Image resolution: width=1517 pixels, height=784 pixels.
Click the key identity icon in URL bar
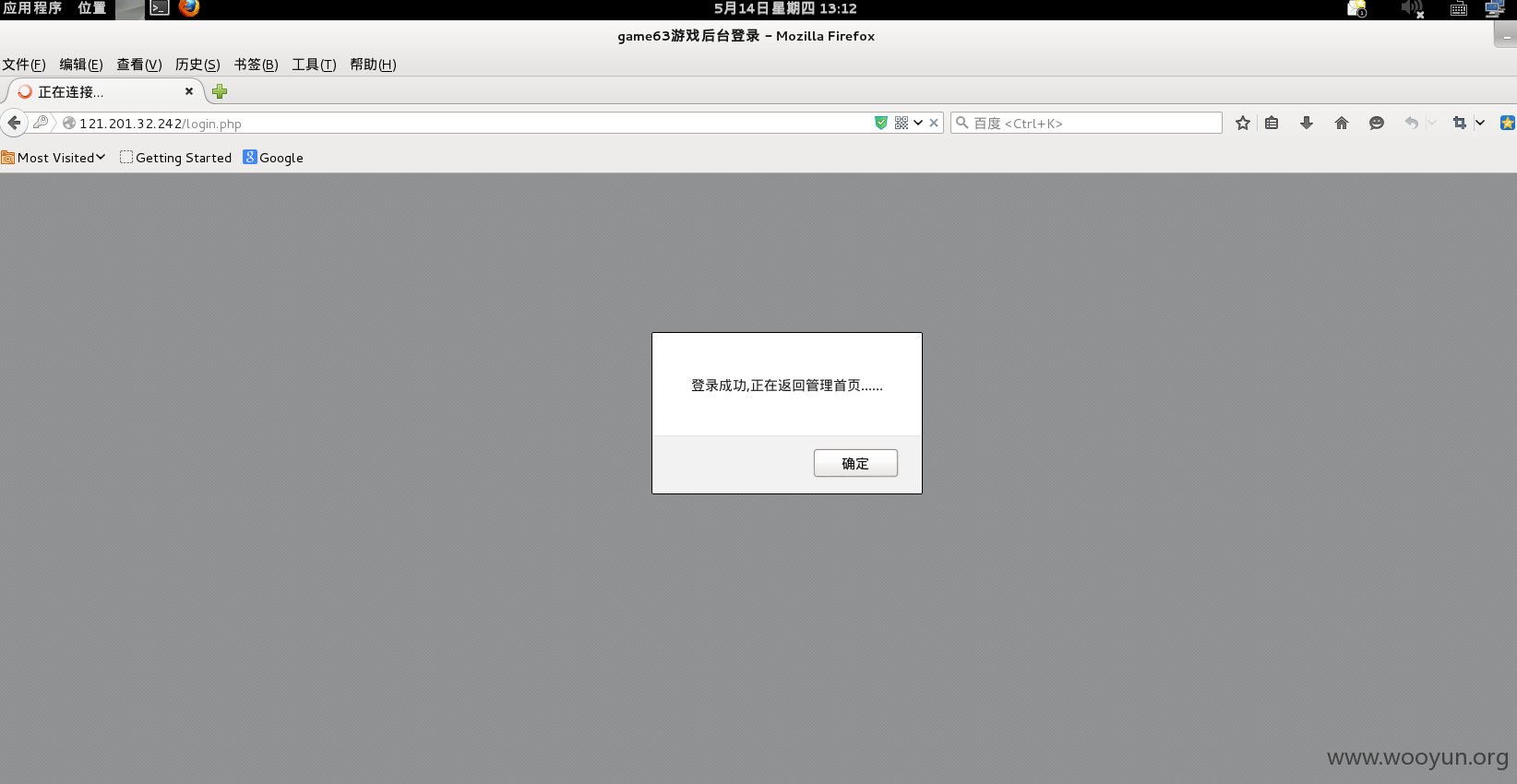41,123
